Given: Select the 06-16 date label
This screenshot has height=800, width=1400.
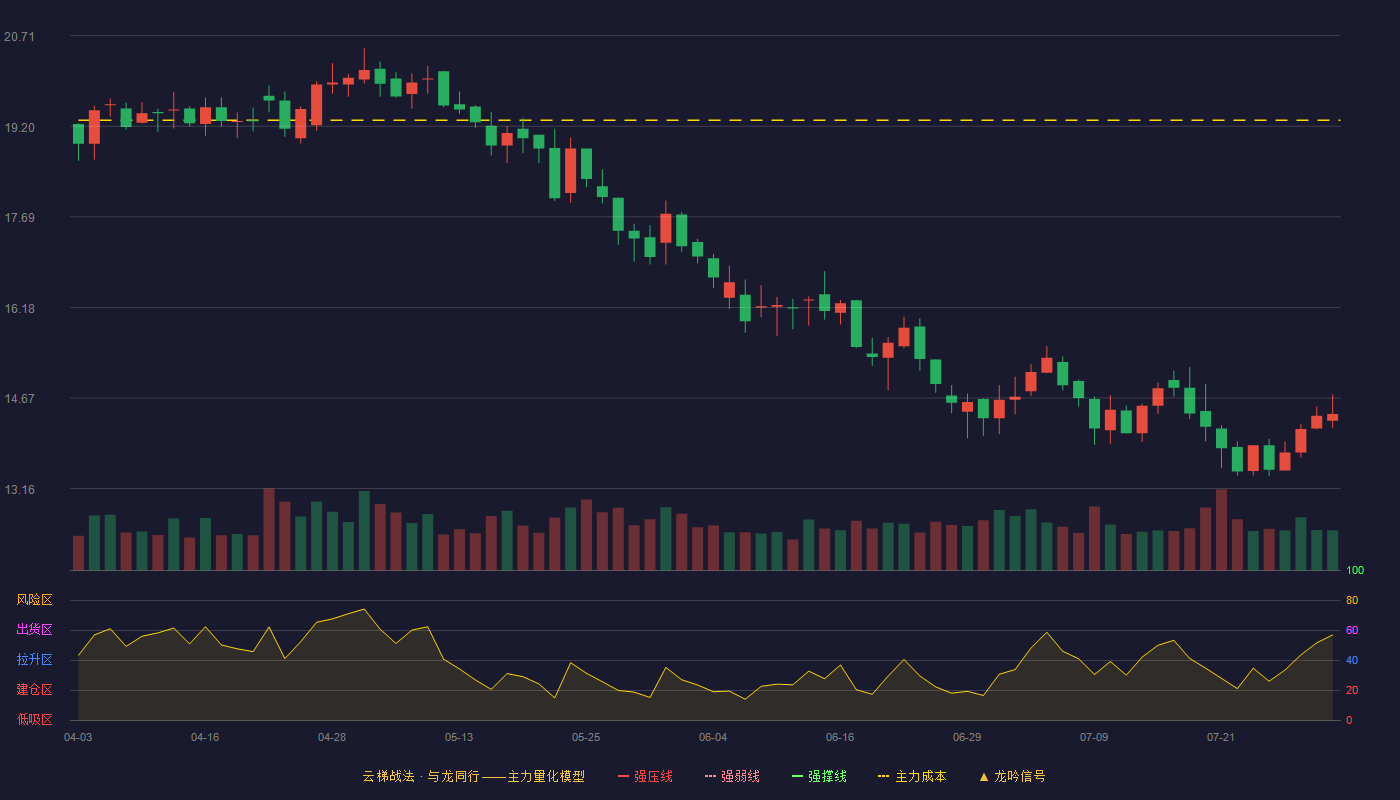Looking at the screenshot, I should (840, 737).
